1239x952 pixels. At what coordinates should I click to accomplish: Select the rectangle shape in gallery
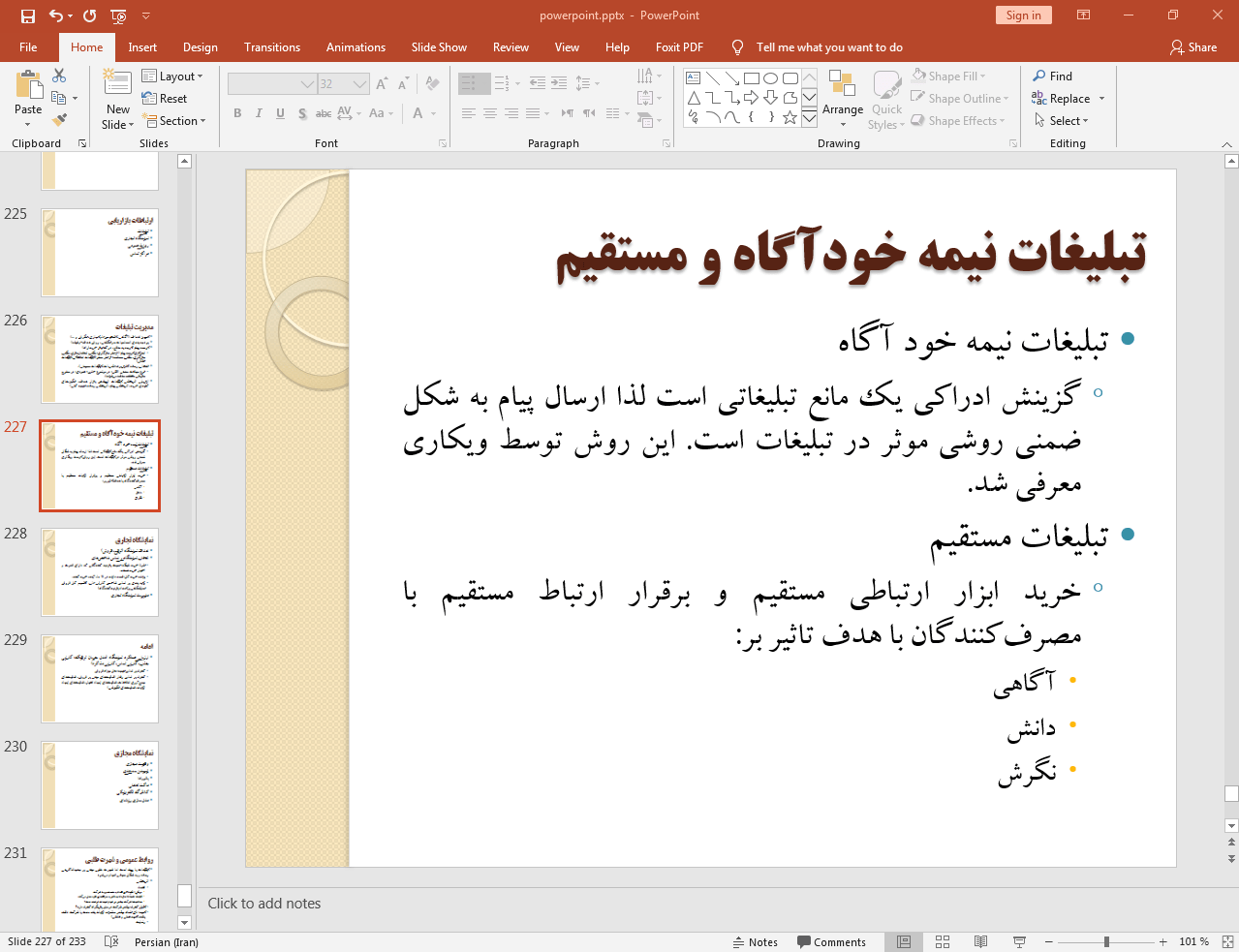pos(752,78)
